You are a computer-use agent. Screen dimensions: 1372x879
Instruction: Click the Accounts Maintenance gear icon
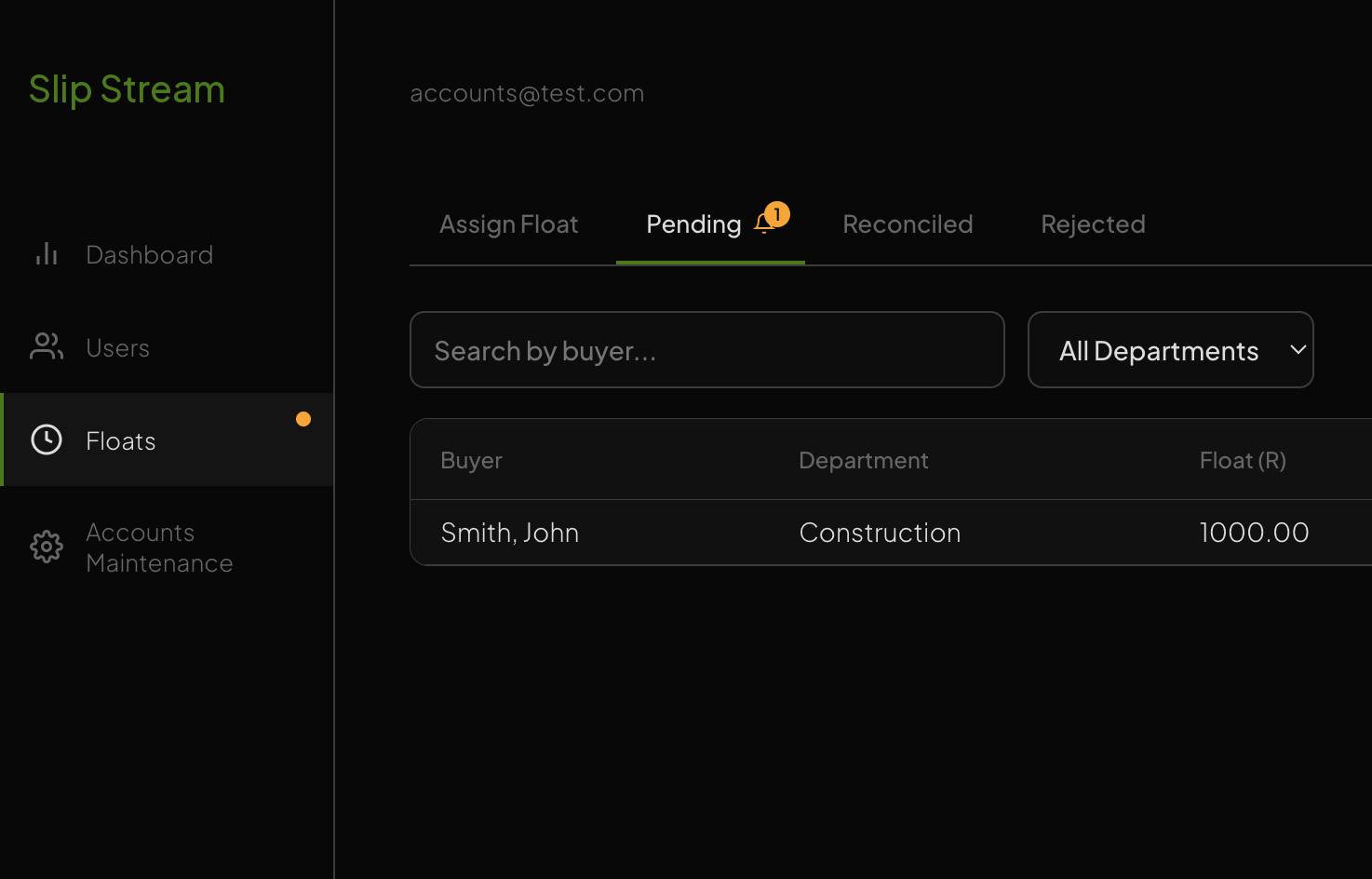click(47, 547)
